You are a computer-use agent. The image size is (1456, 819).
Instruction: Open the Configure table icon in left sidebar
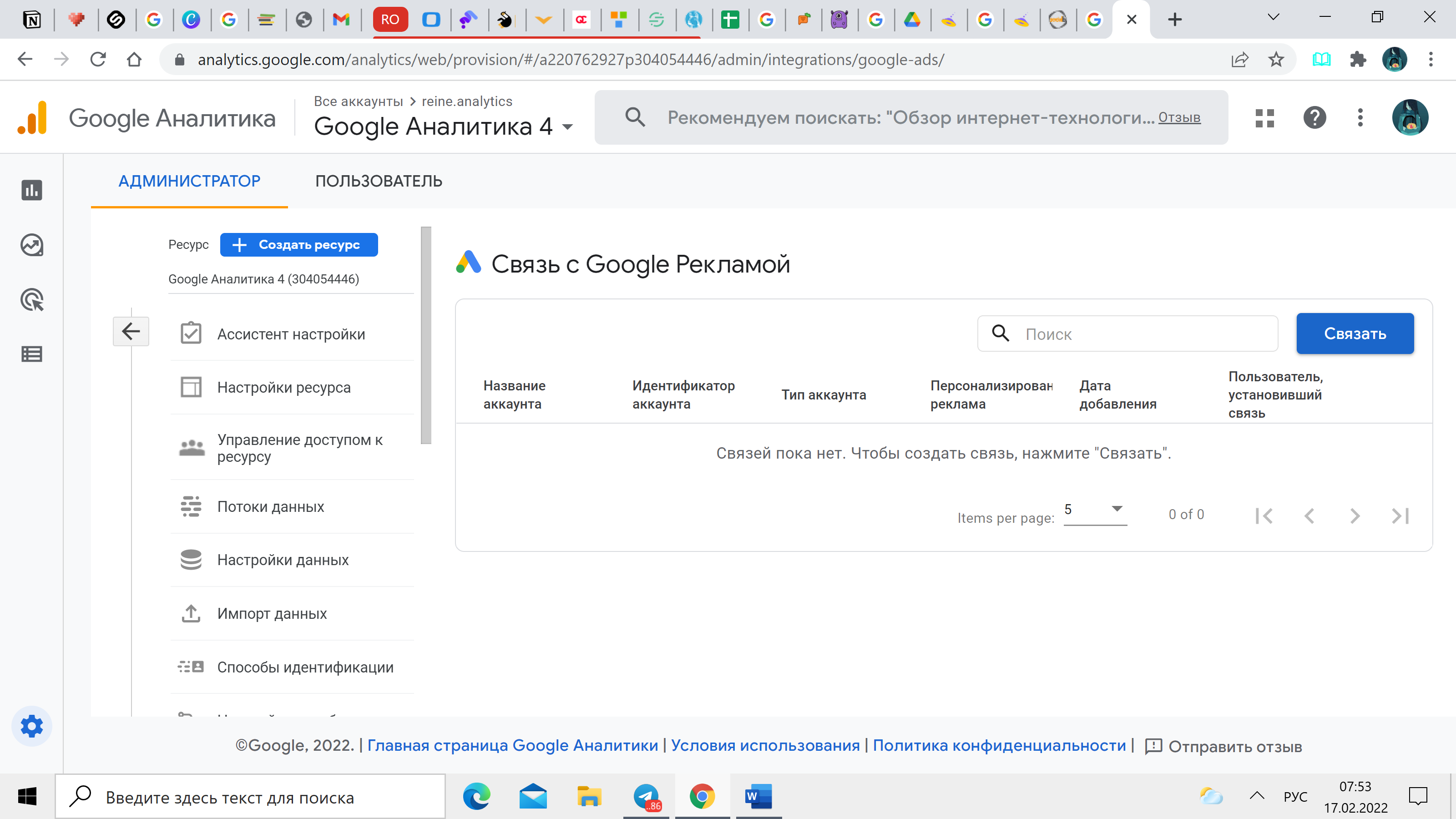point(32,354)
